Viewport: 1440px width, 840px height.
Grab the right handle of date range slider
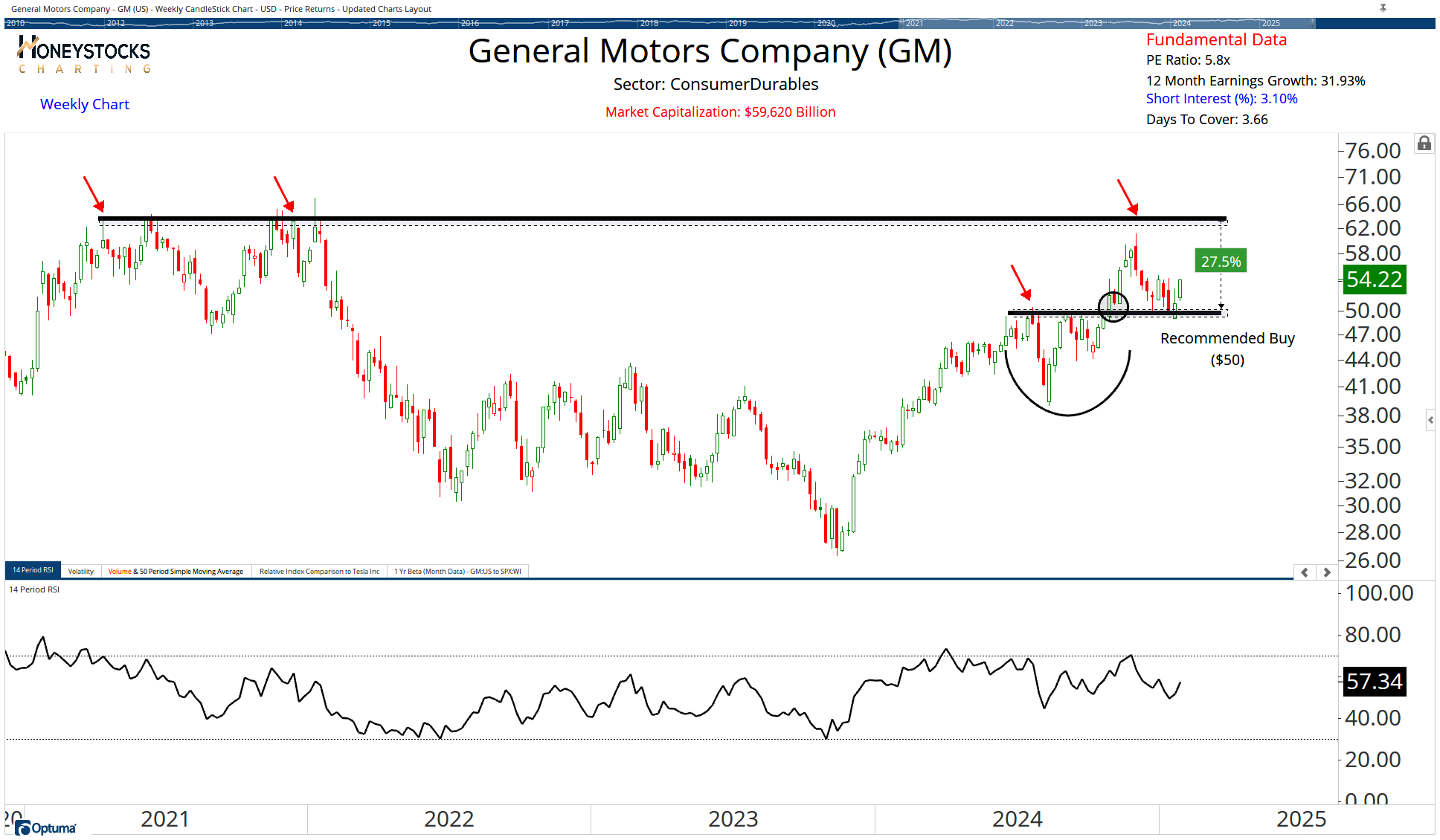pos(1313,23)
